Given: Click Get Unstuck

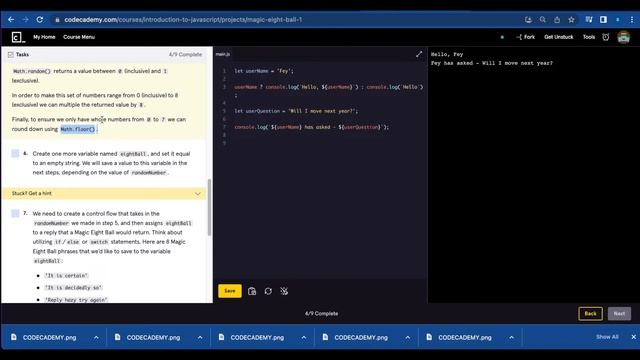Looking at the screenshot, I should (558, 37).
